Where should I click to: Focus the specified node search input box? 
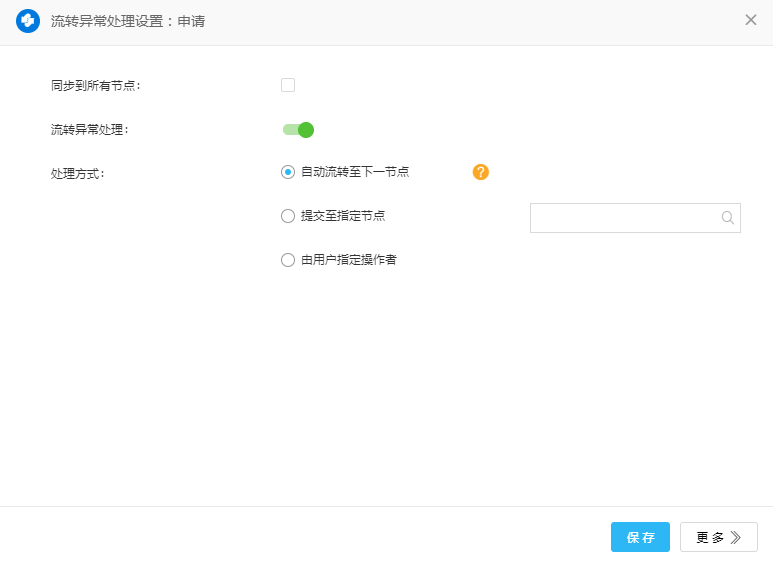623,218
